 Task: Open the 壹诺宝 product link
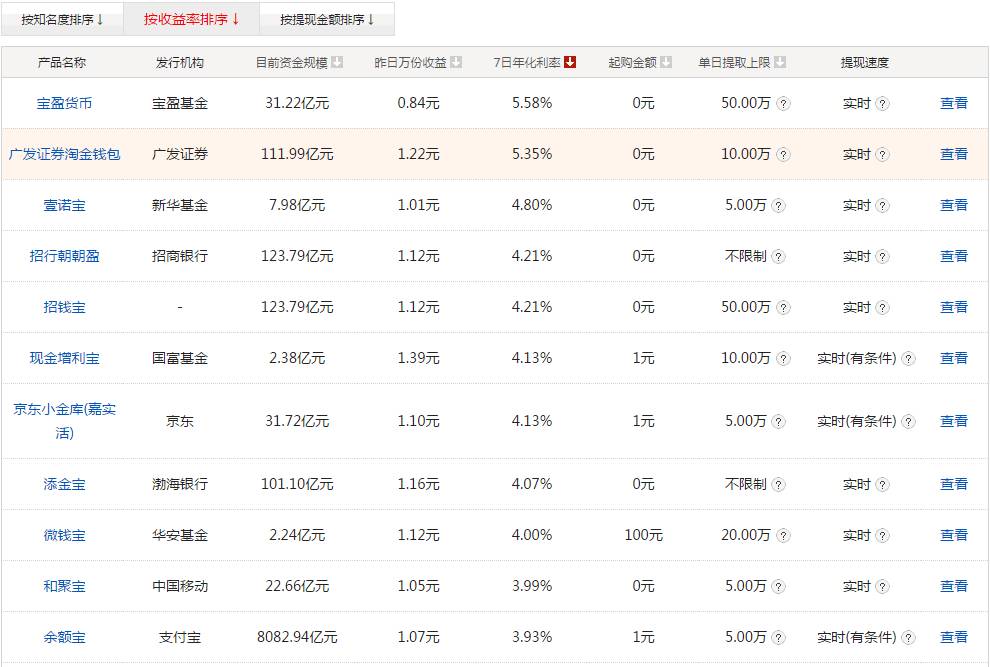pyautogui.click(x=64, y=205)
